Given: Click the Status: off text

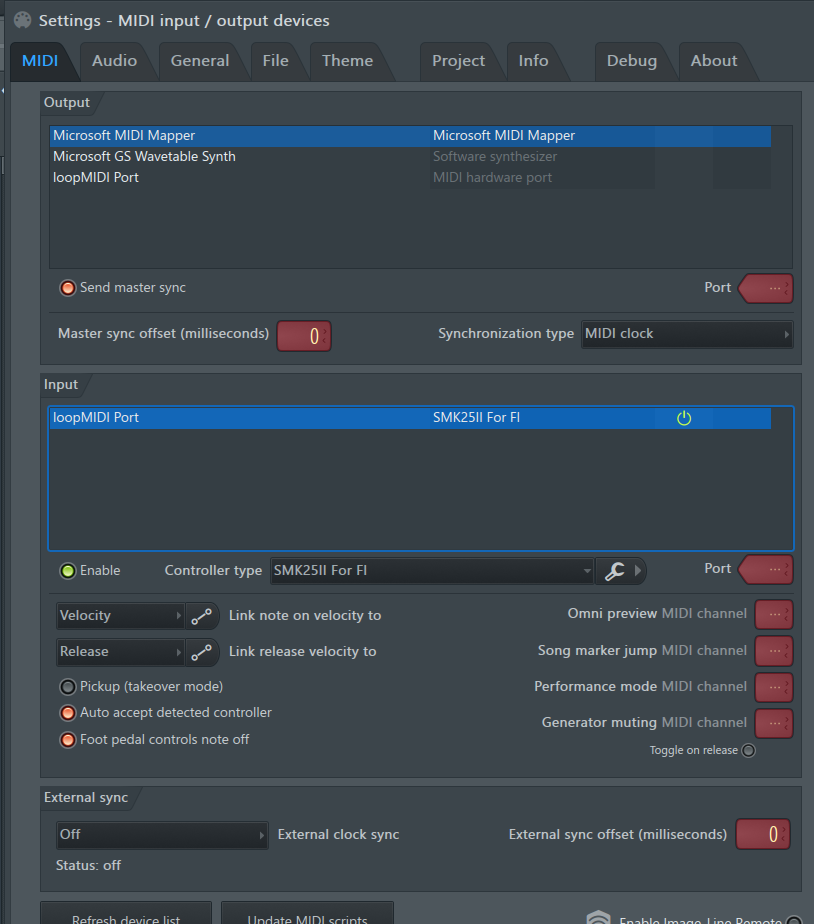Looking at the screenshot, I should [88, 866].
